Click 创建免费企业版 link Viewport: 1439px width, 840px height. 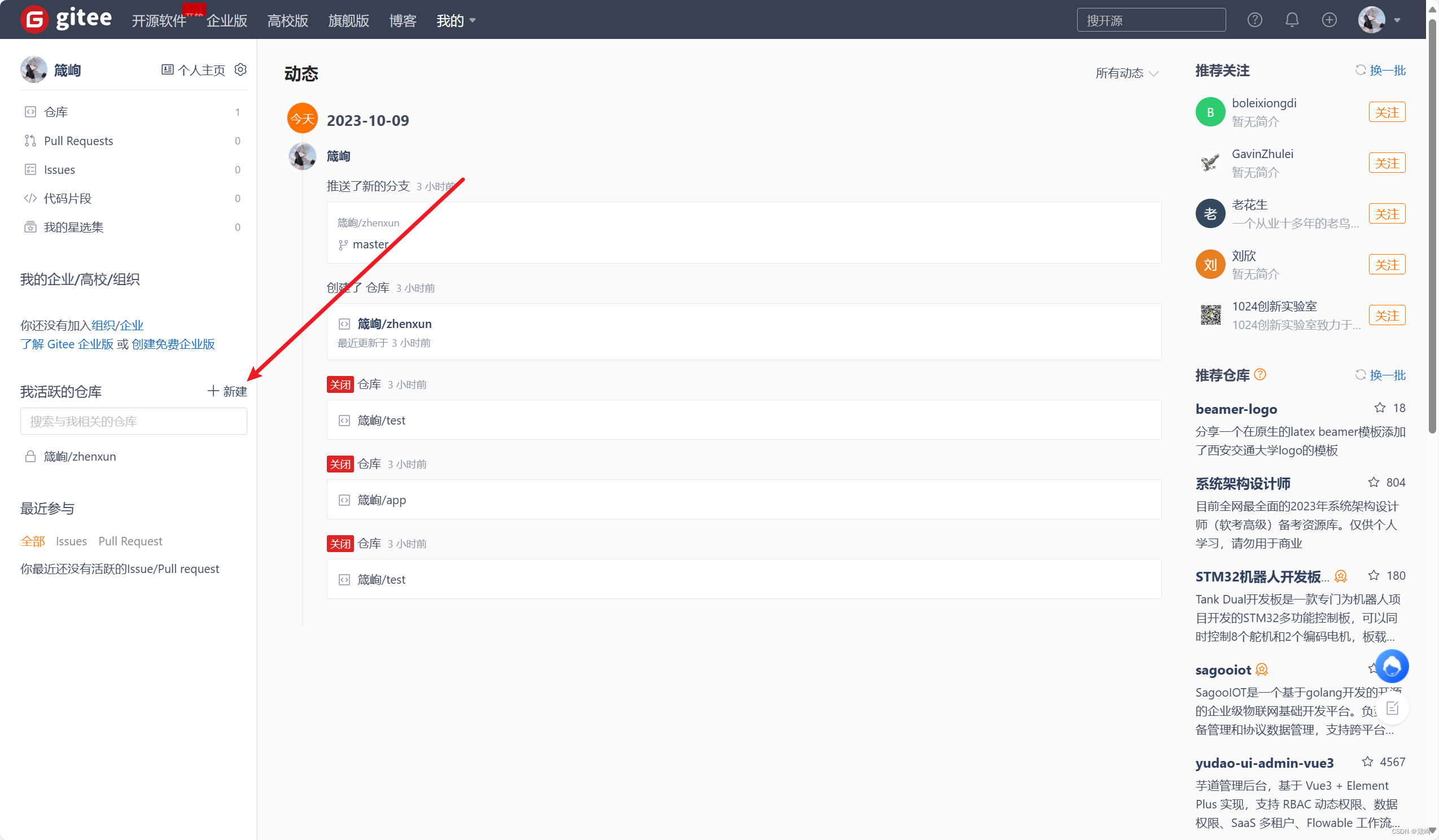173,344
